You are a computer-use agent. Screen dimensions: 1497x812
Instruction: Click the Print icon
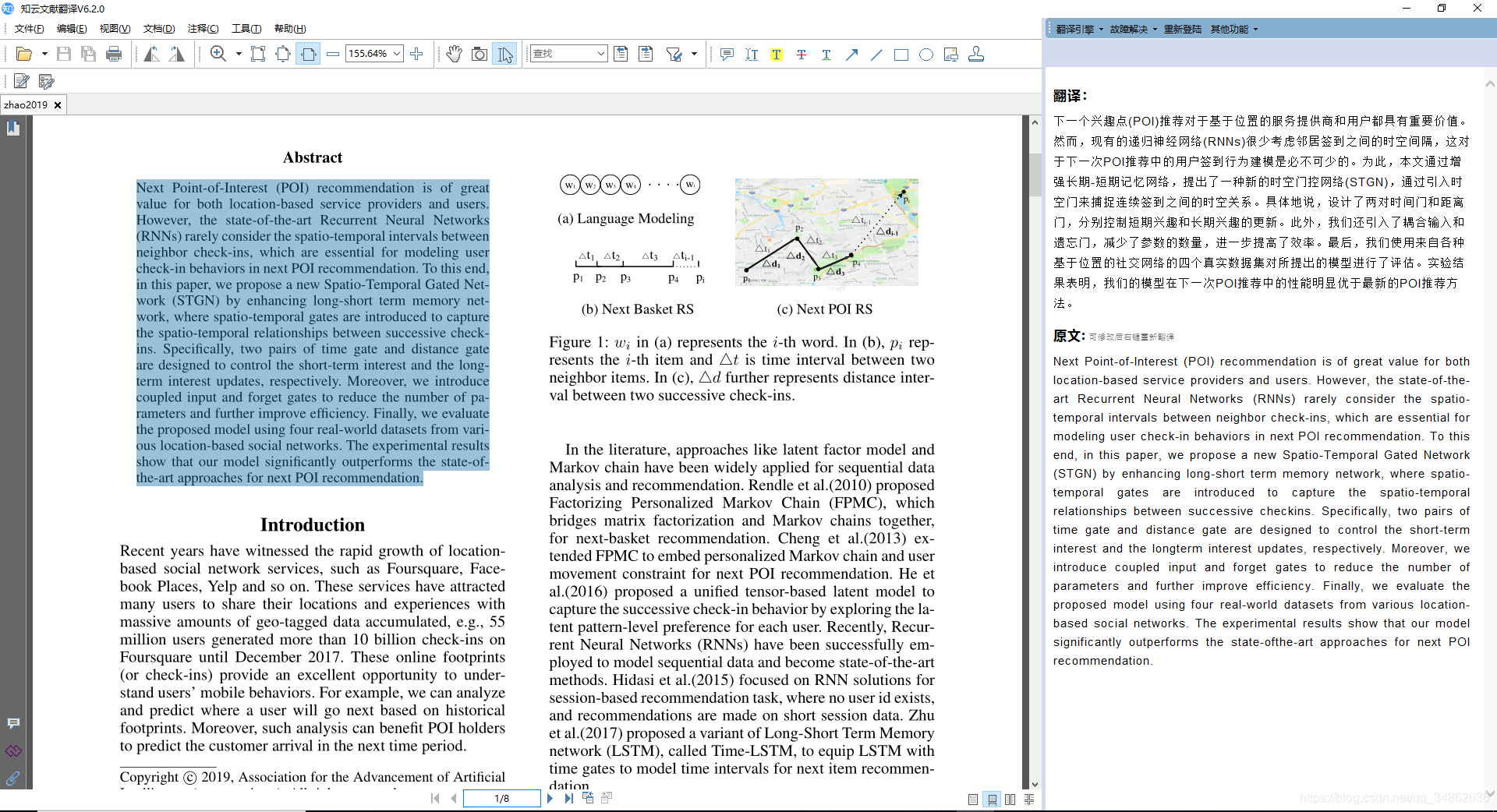(114, 54)
